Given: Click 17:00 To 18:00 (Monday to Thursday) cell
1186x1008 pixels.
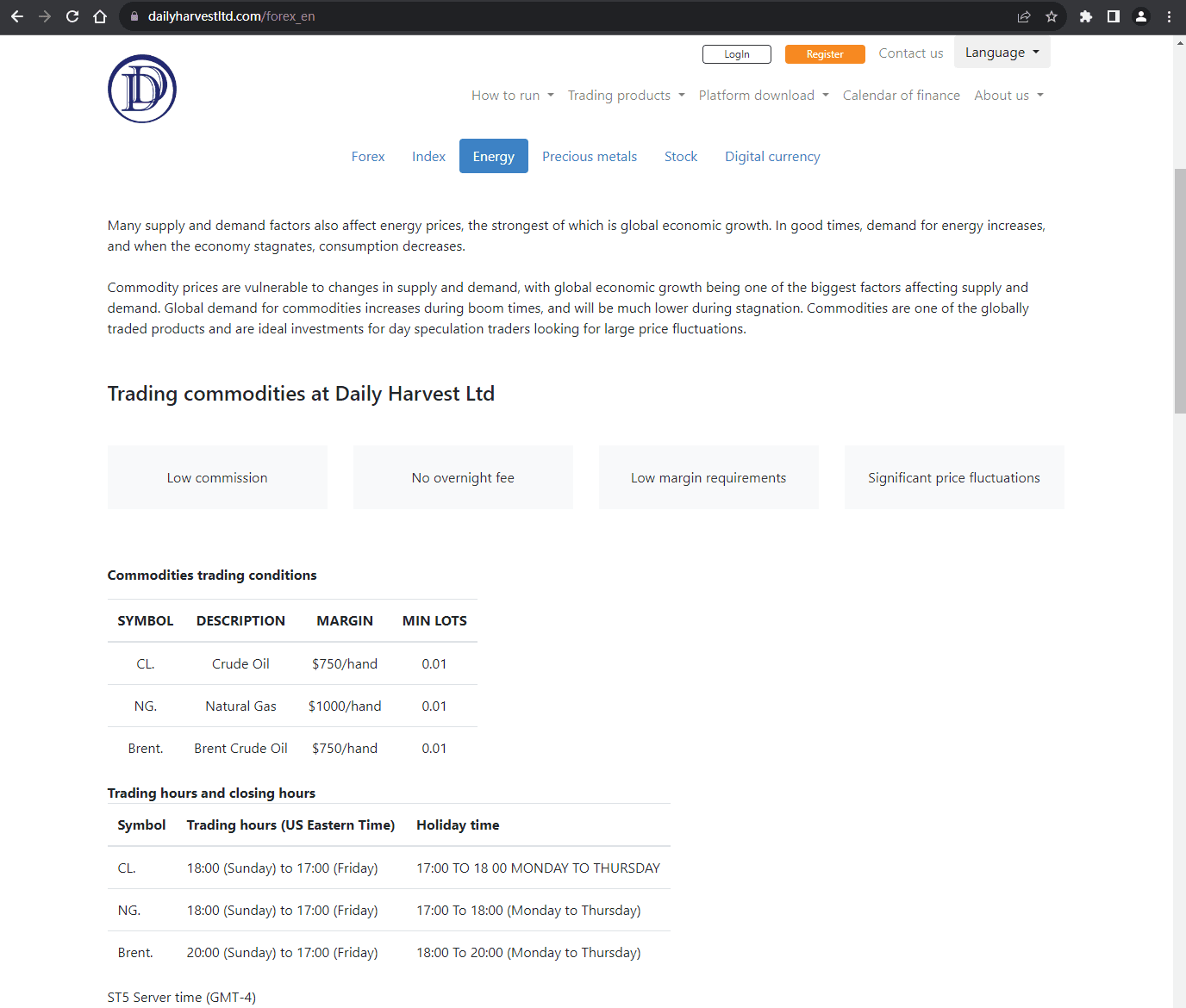Looking at the screenshot, I should point(528,910).
